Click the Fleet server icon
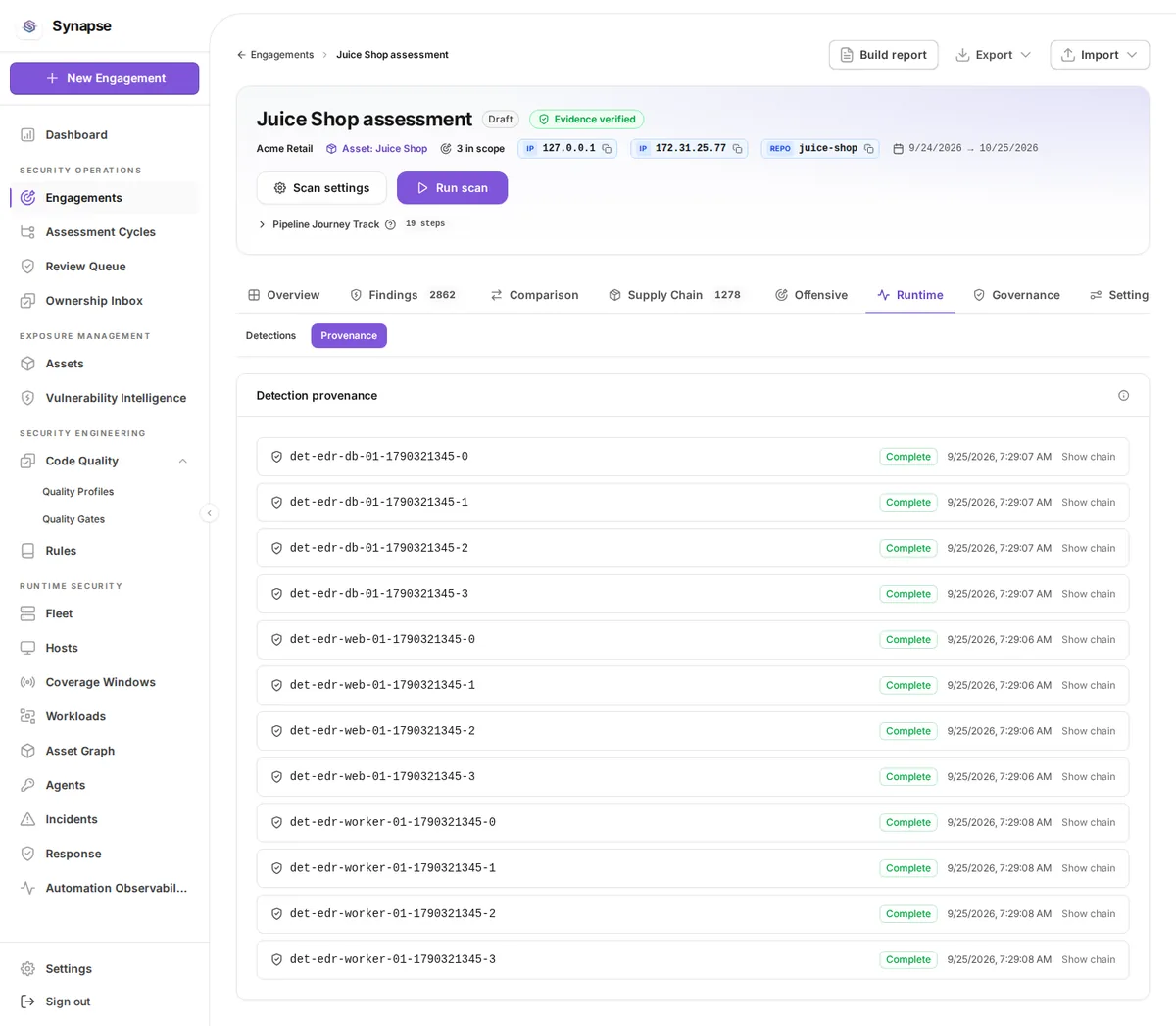1176x1026 pixels. (27, 613)
